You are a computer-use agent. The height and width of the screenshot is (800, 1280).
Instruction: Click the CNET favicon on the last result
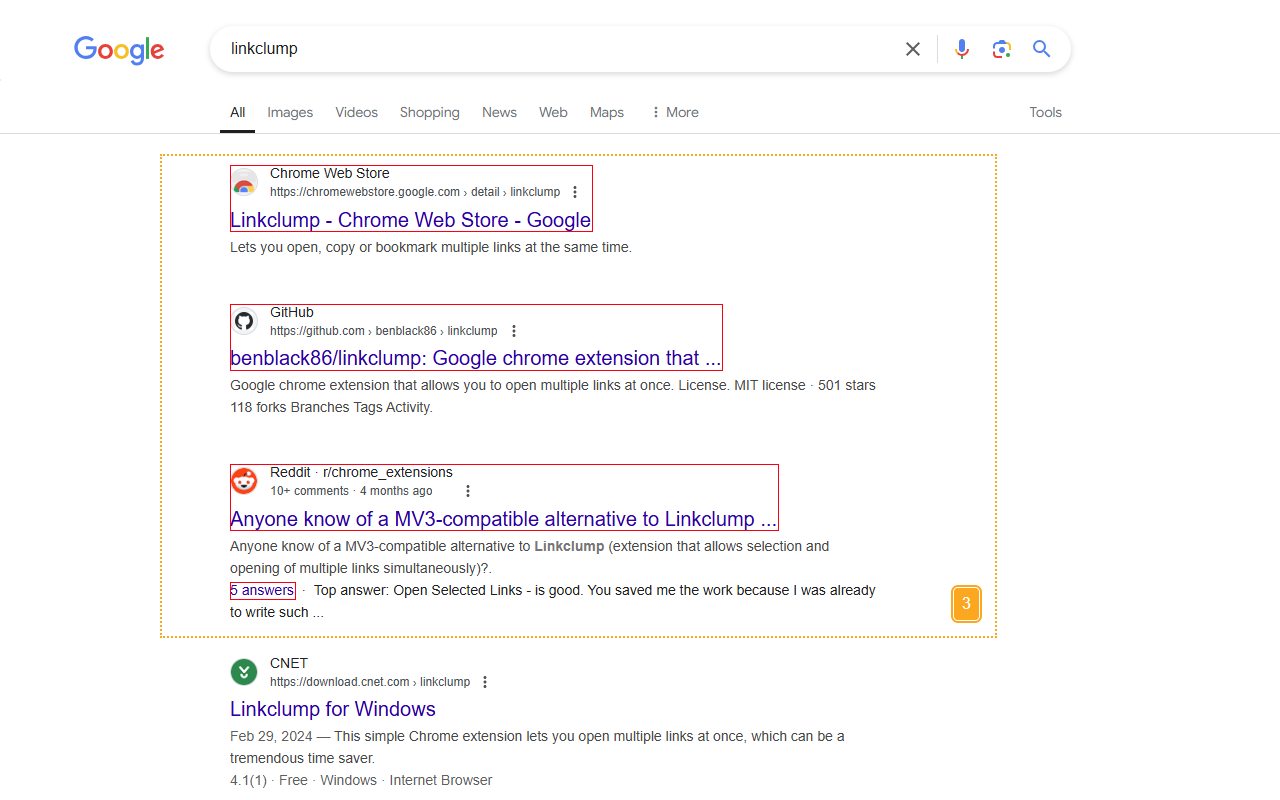pyautogui.click(x=244, y=672)
